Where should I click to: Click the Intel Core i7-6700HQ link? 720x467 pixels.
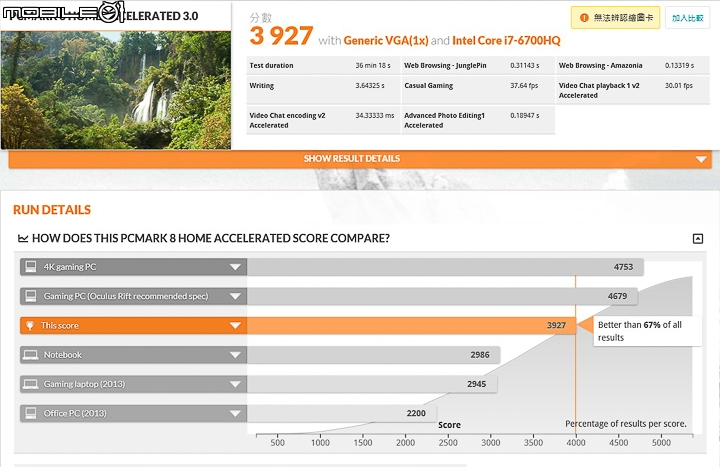tap(506, 41)
